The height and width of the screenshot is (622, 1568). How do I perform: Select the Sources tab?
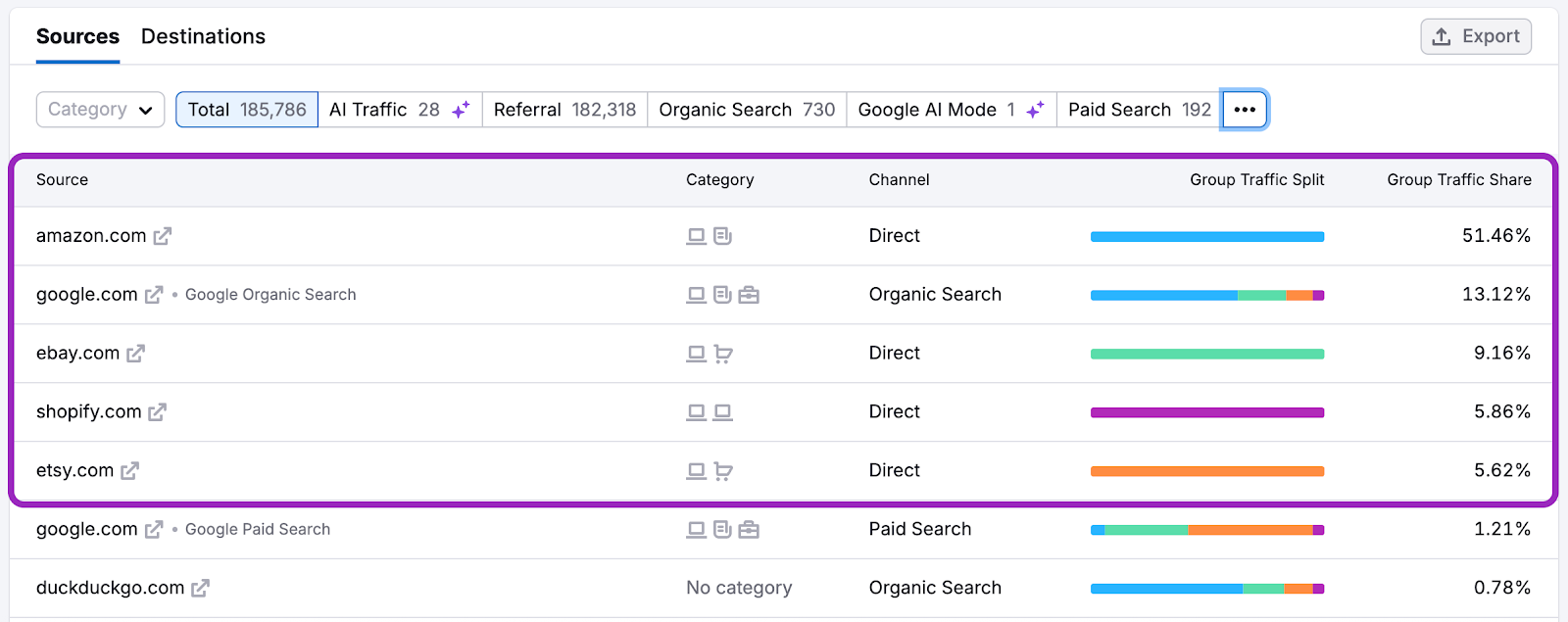click(x=77, y=36)
